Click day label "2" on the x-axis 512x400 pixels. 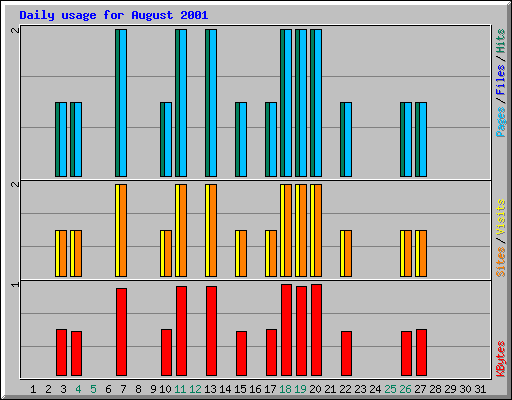[x=48, y=389]
